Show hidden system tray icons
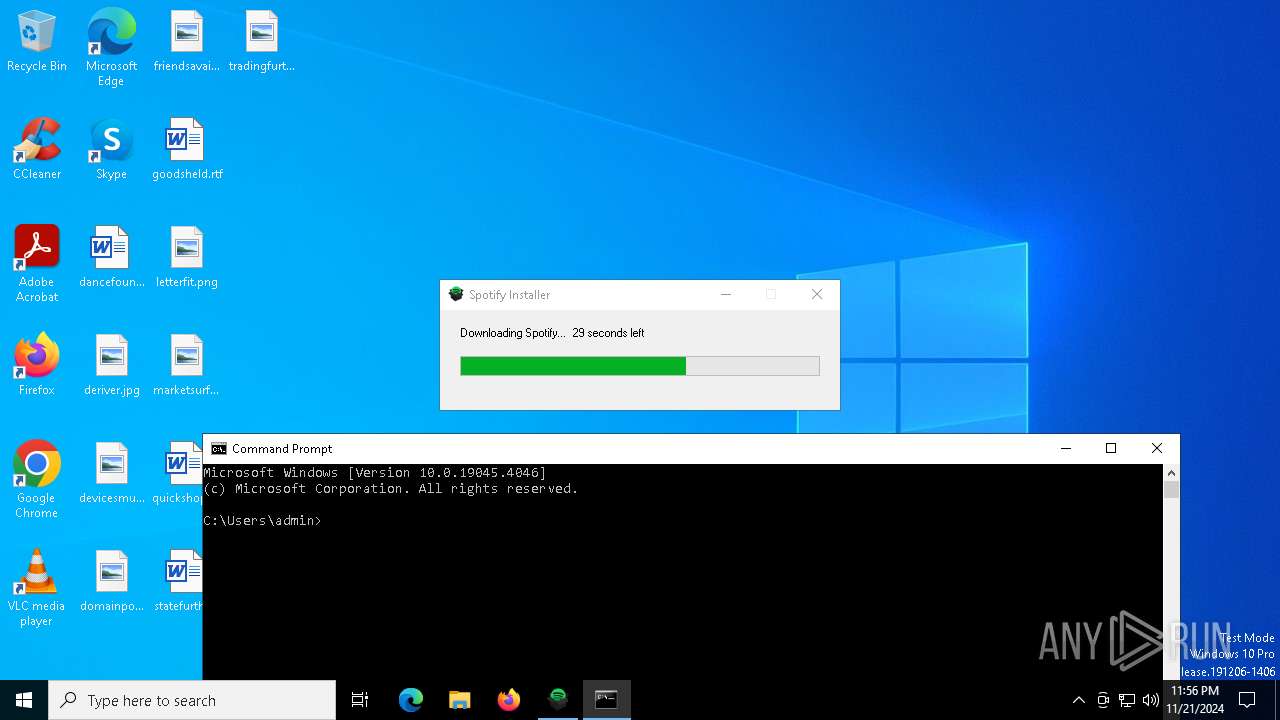Image resolution: width=1280 pixels, height=720 pixels. tap(1078, 700)
